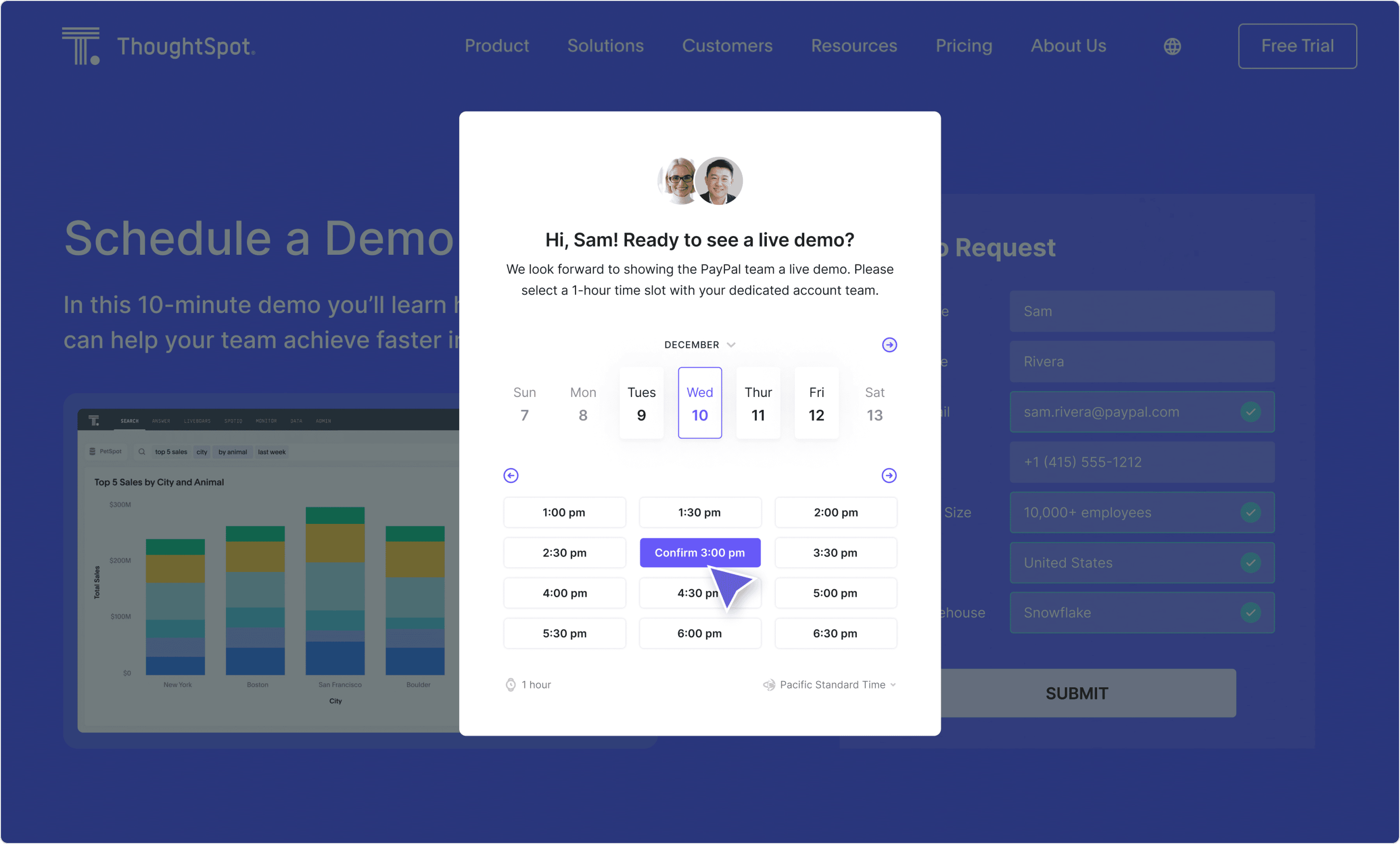The width and height of the screenshot is (1400, 844).
Task: Click the phone field +1 (415) 555-1212
Action: [1142, 462]
